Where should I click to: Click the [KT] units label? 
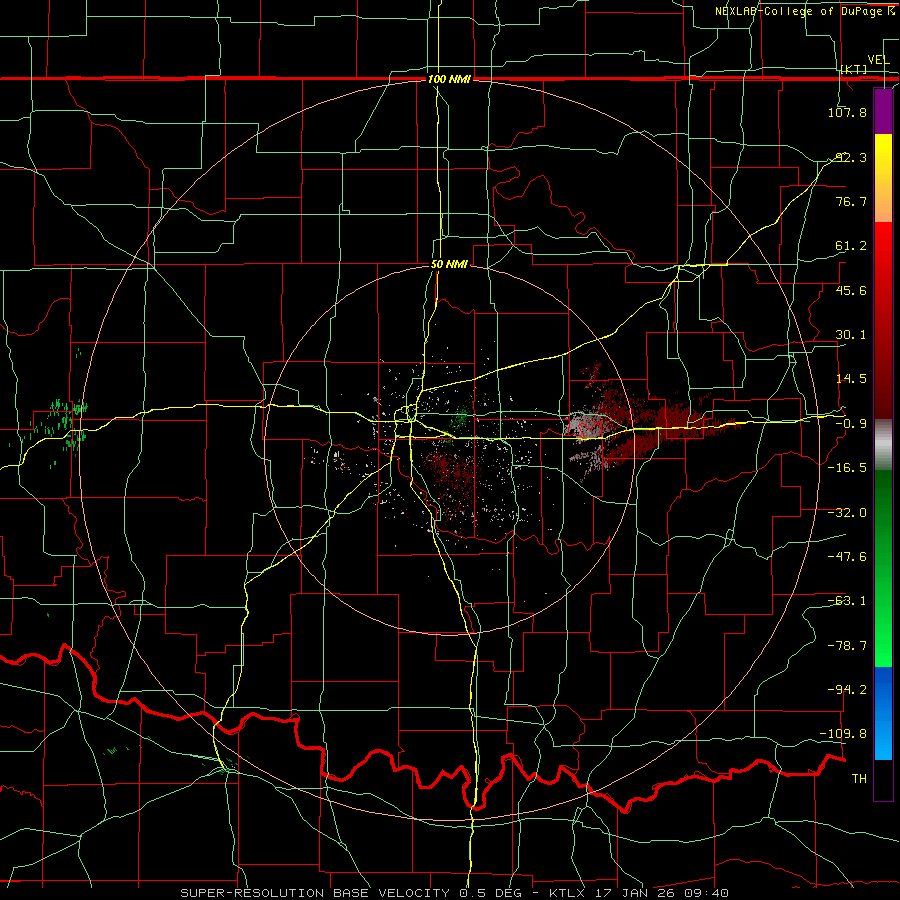(x=854, y=69)
